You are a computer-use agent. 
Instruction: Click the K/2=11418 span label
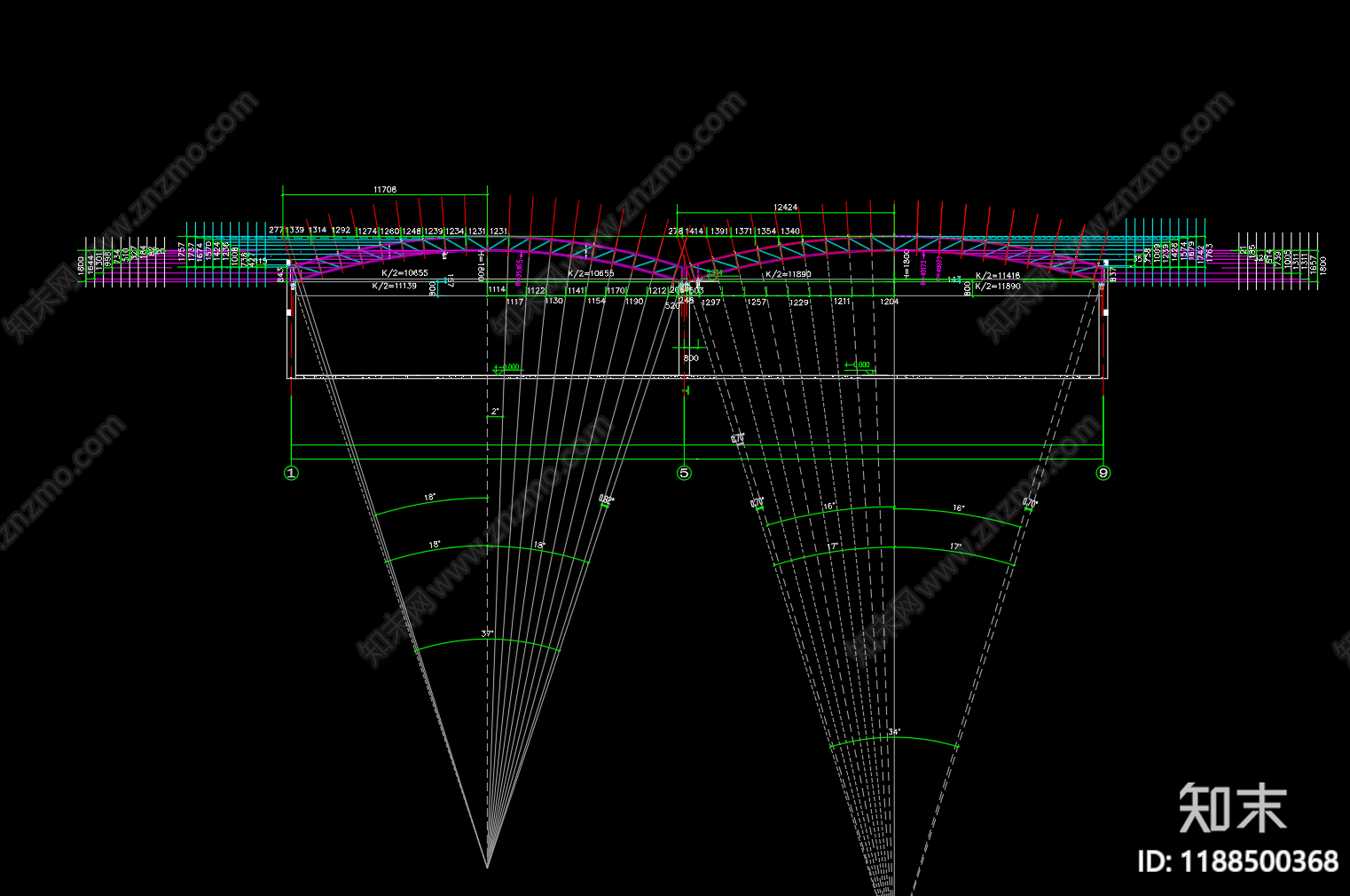(998, 276)
